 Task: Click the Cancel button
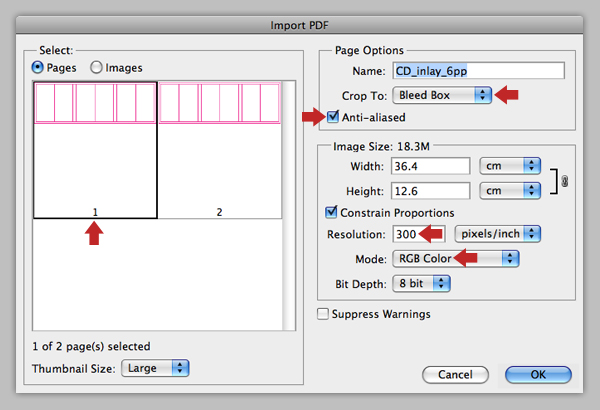coord(455,374)
